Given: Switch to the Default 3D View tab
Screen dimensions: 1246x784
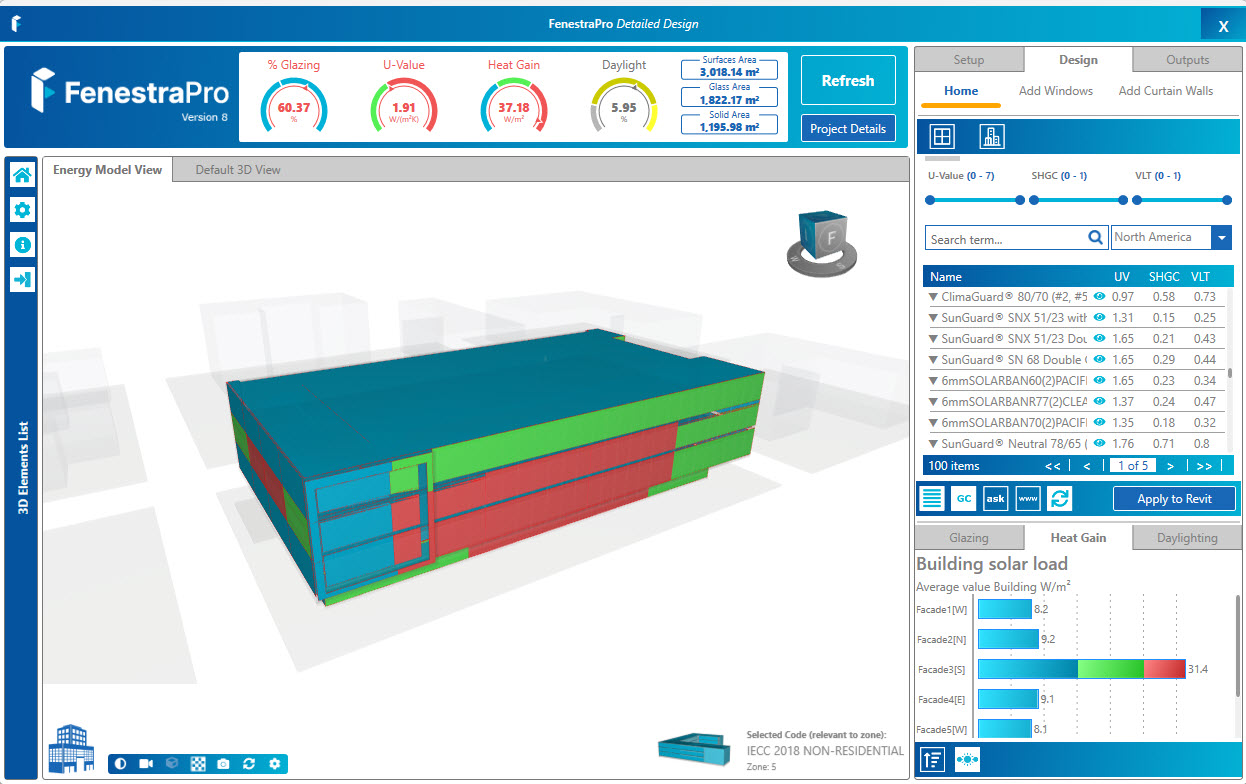Looking at the screenshot, I should tap(238, 170).
